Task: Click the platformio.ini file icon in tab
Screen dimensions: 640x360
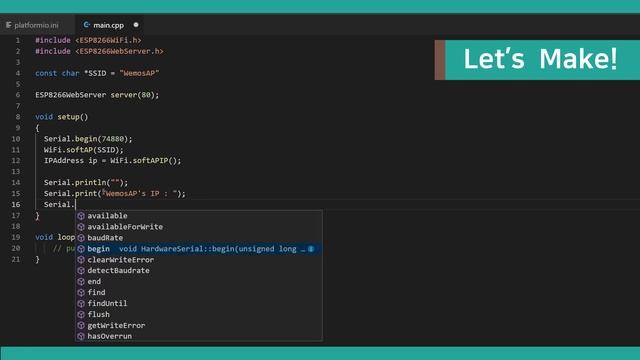Action: 9,25
